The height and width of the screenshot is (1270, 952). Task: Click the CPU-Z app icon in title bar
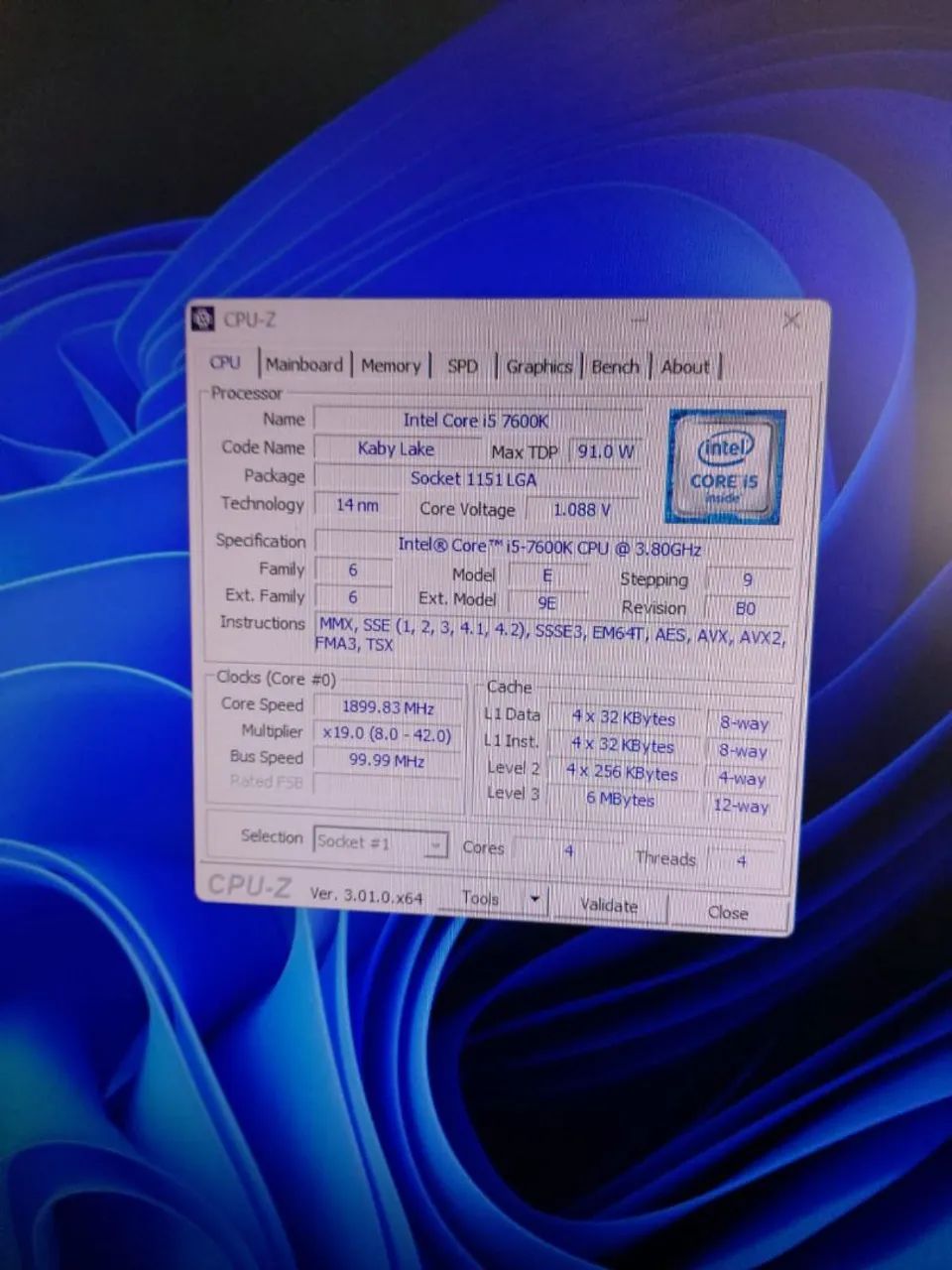203,318
